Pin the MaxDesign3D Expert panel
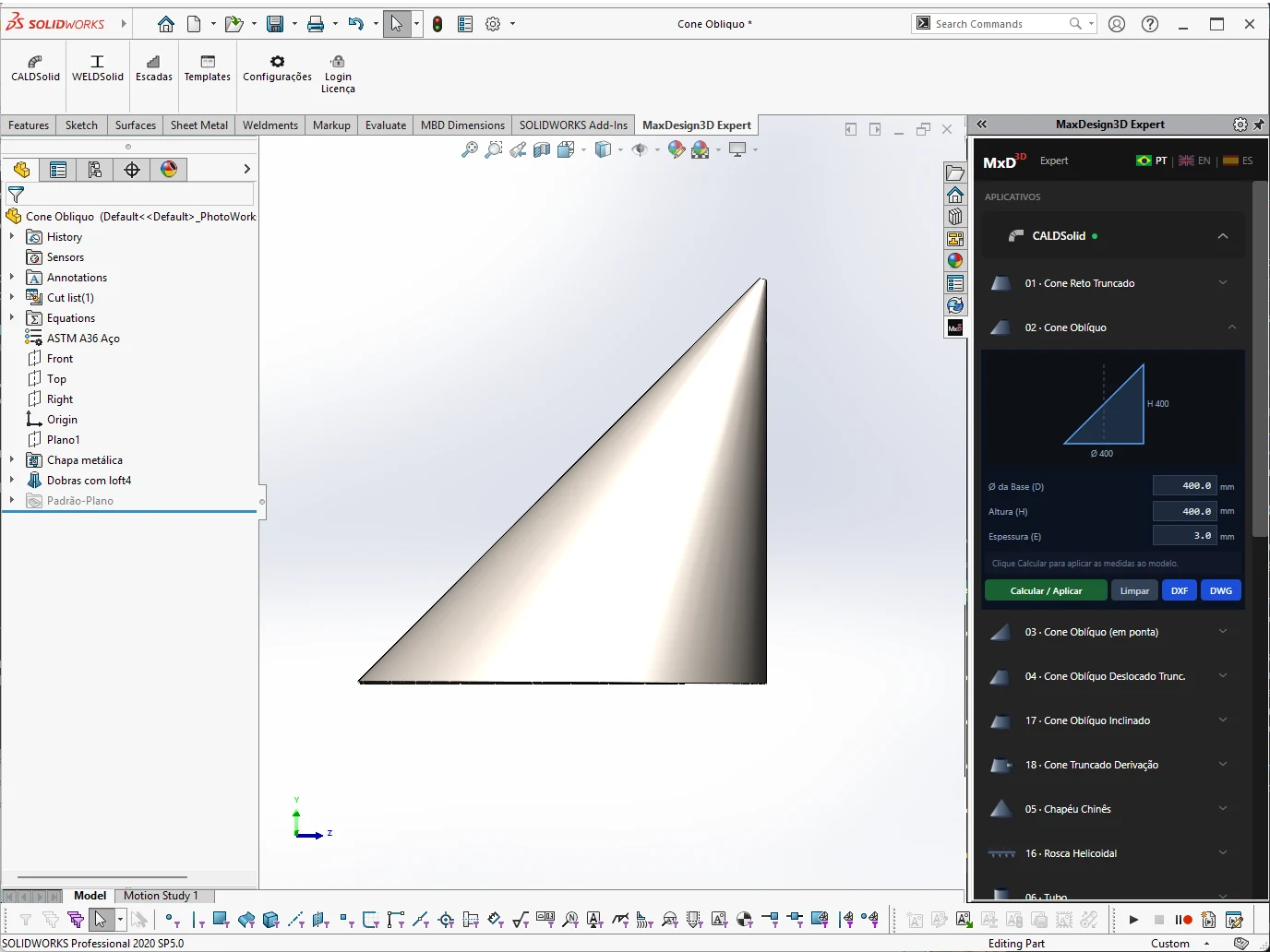Viewport: 1270px width, 952px height. click(x=1259, y=125)
